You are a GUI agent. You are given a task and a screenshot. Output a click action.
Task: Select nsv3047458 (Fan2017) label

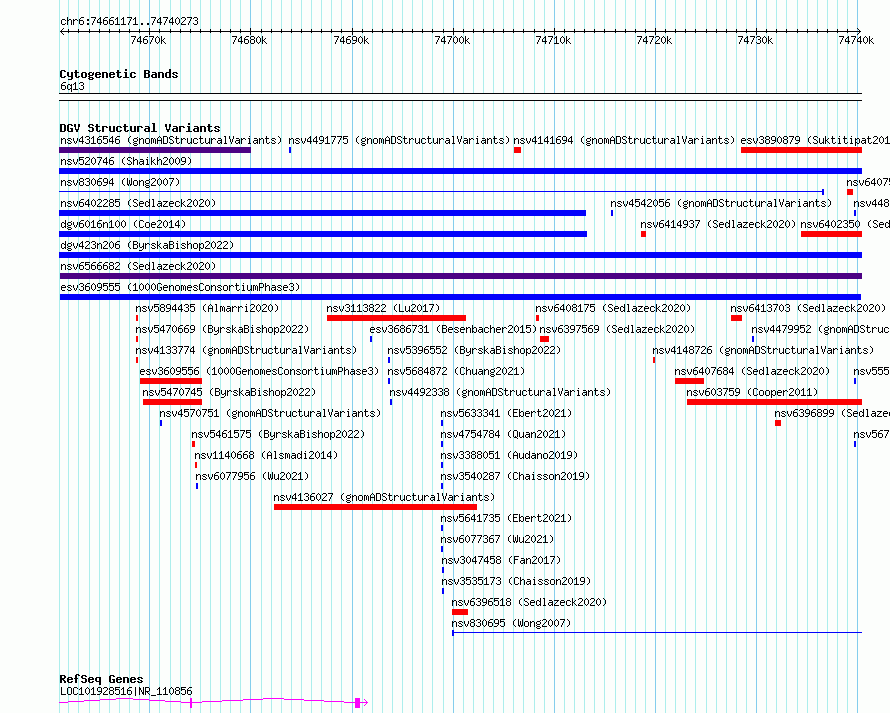pyautogui.click(x=501, y=560)
